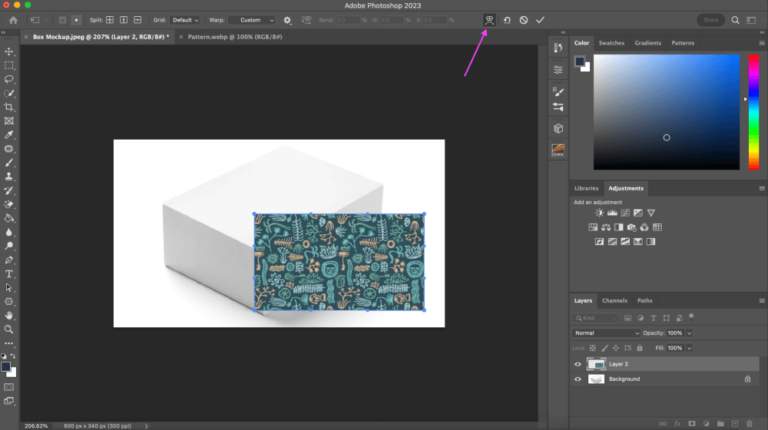Switch between free transform and warp modes
Viewport: 768px width, 430px height.
click(x=489, y=20)
